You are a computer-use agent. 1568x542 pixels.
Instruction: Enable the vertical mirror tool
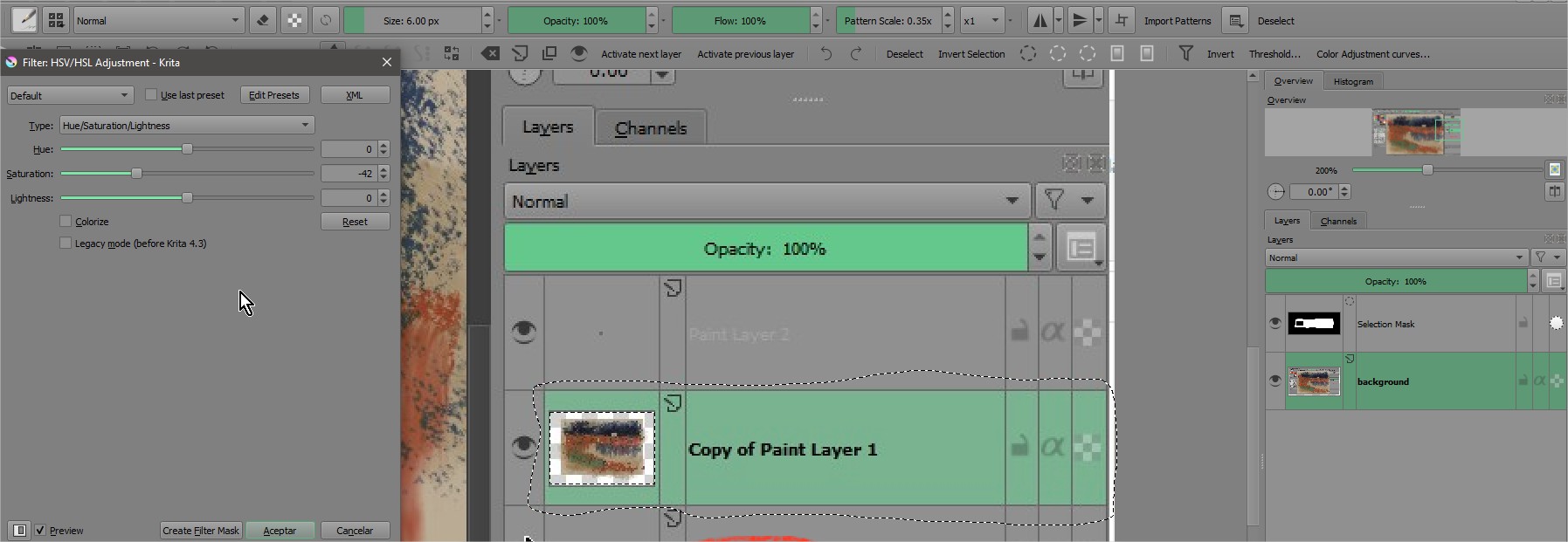pyautogui.click(x=1080, y=20)
